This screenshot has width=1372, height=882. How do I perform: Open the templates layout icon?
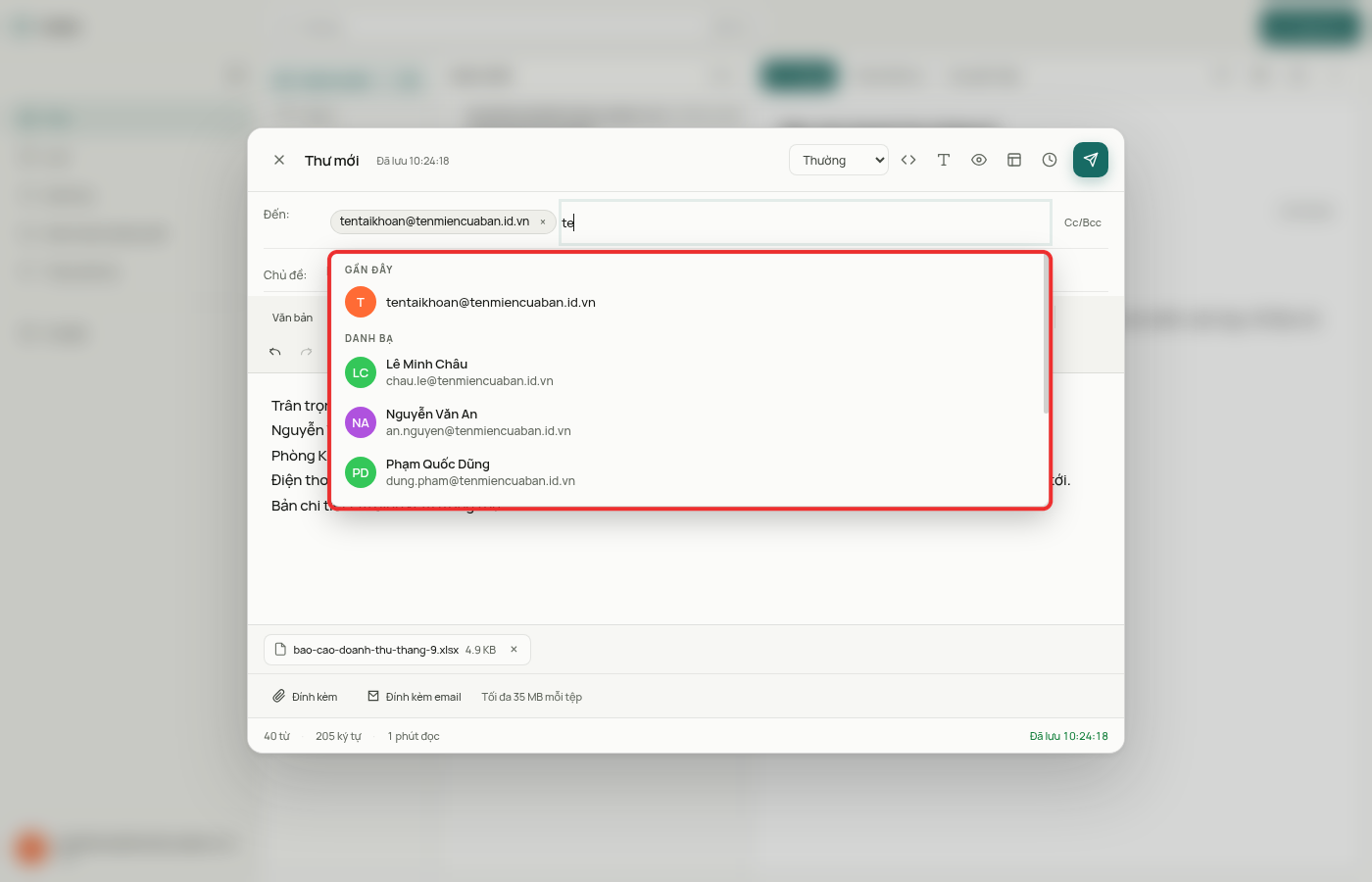(x=1014, y=160)
